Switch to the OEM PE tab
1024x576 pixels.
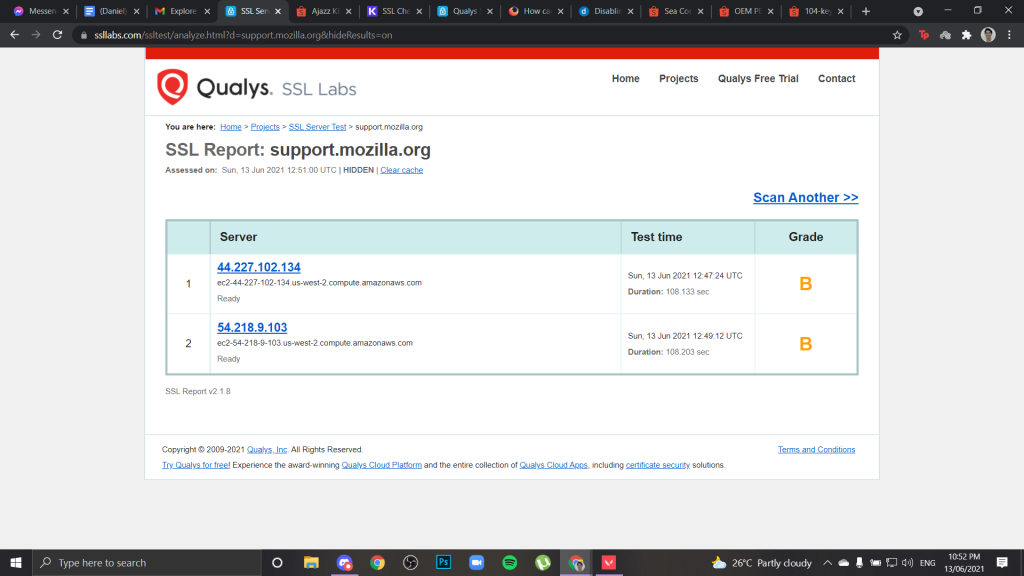click(x=747, y=11)
